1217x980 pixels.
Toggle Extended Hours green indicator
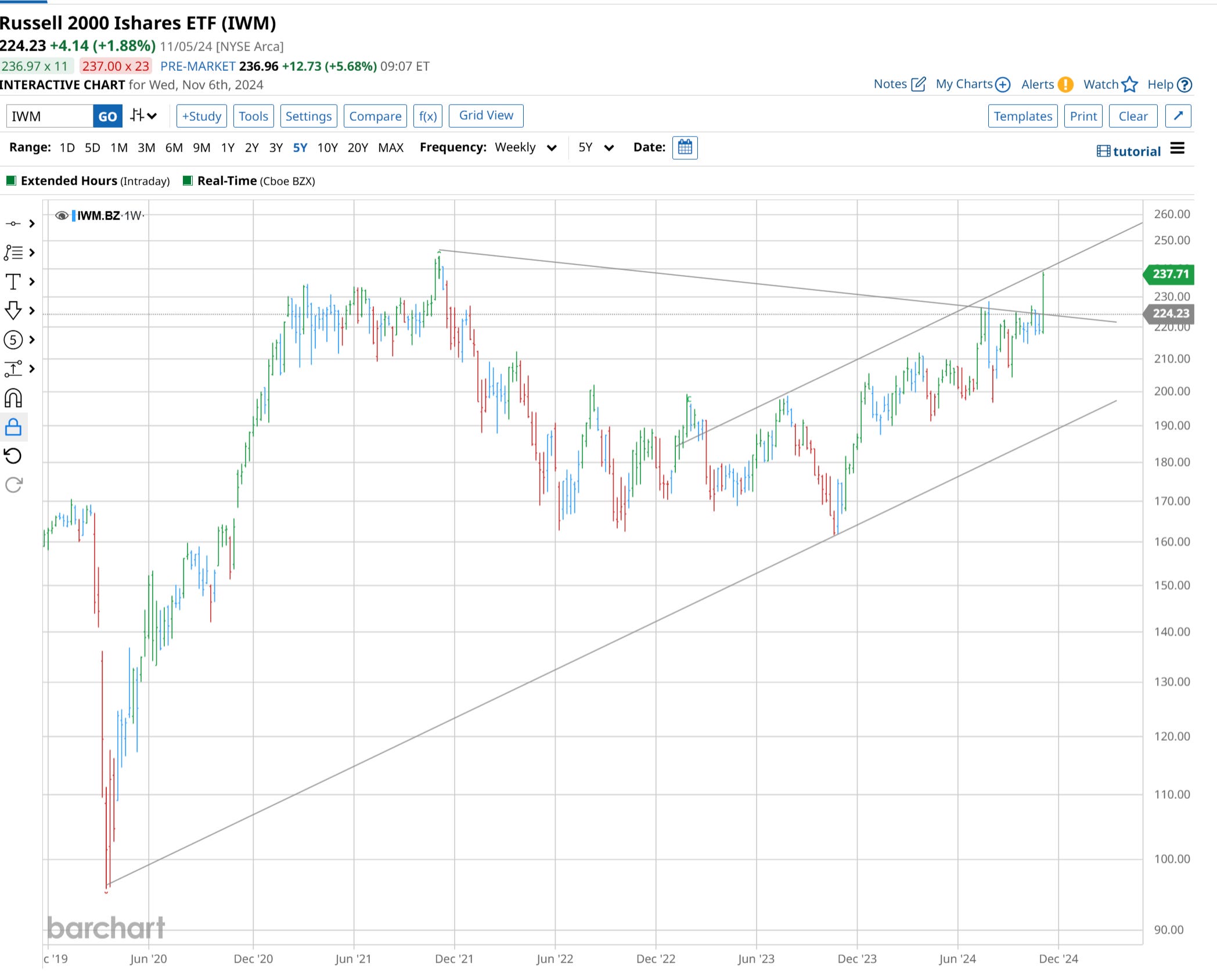tap(10, 181)
